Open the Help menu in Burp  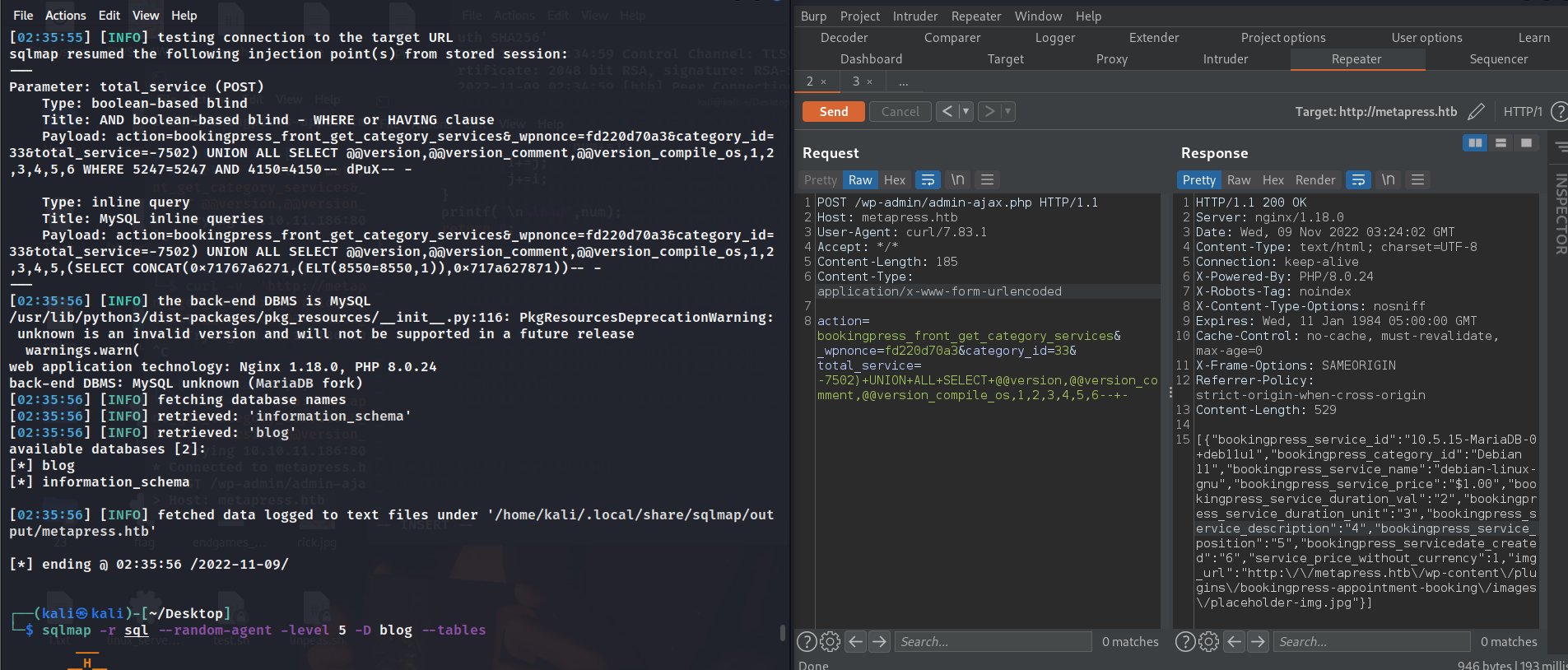[x=1088, y=16]
